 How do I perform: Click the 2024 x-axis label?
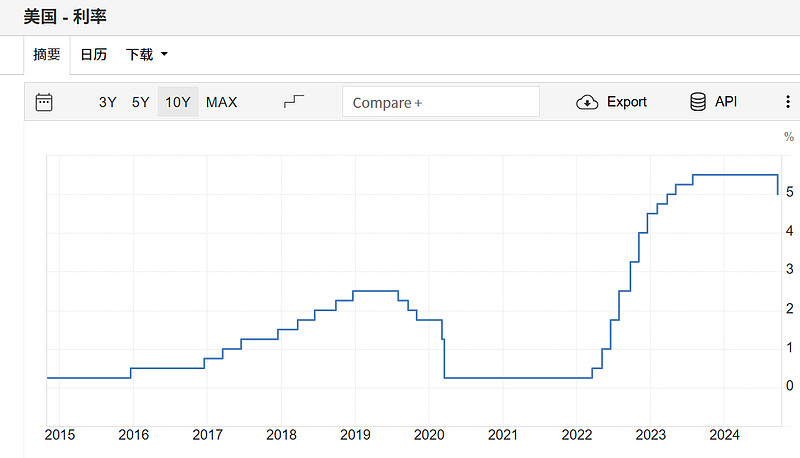(724, 435)
